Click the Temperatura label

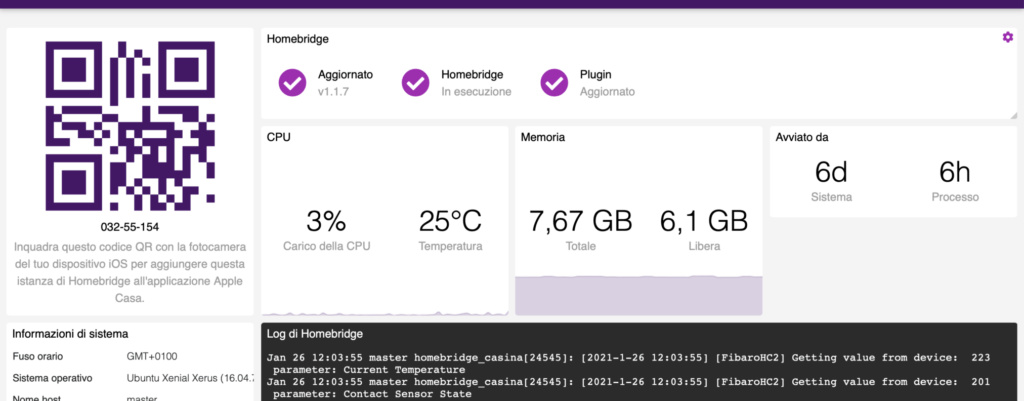pyautogui.click(x=451, y=247)
